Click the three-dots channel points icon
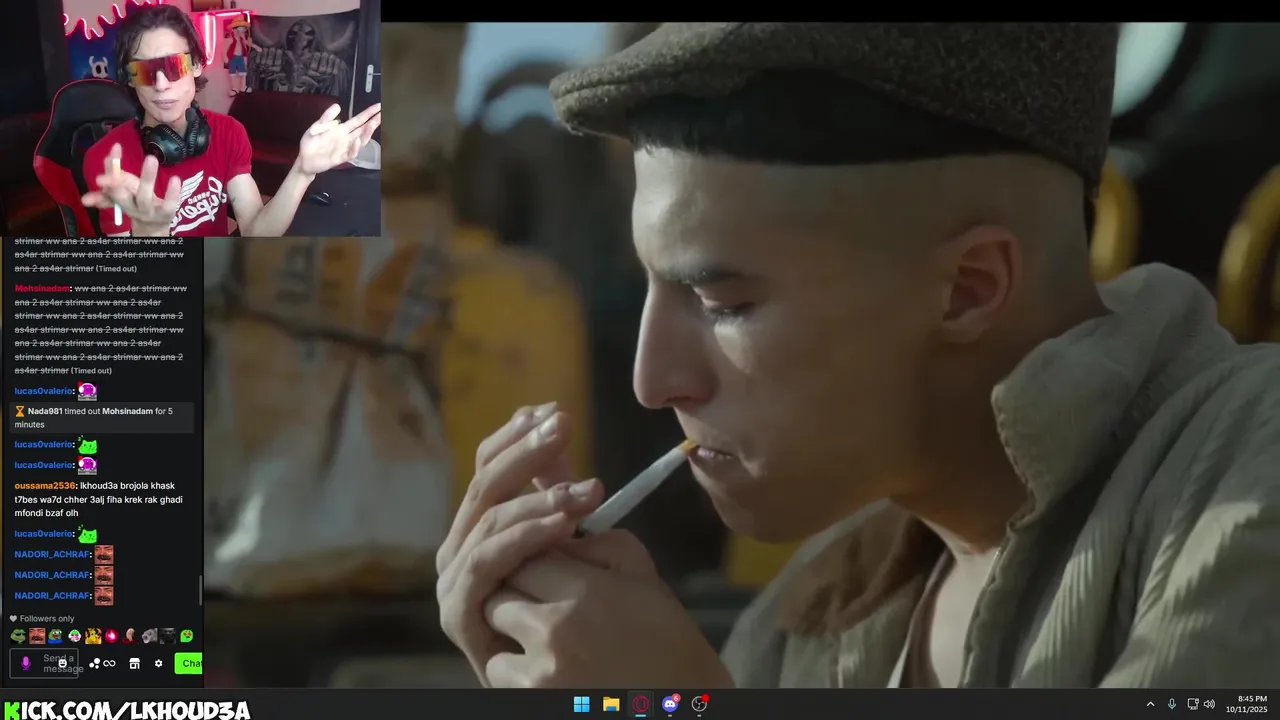This screenshot has width=1280, height=720. coord(94,663)
